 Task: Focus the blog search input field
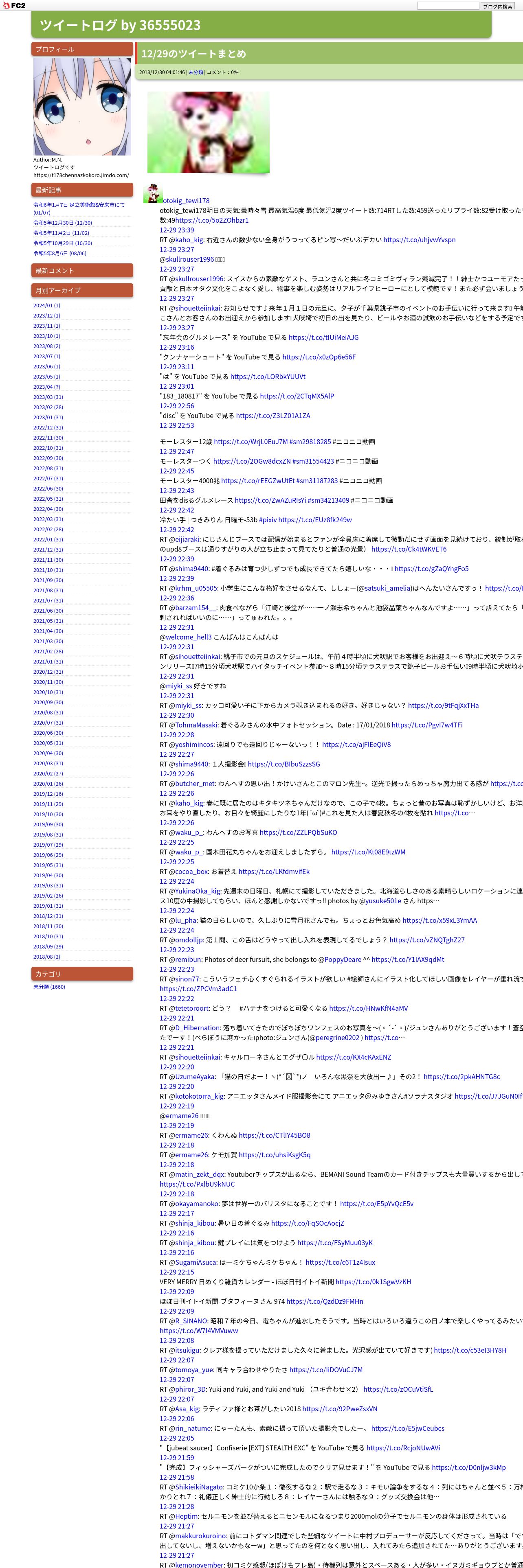click(x=448, y=5)
